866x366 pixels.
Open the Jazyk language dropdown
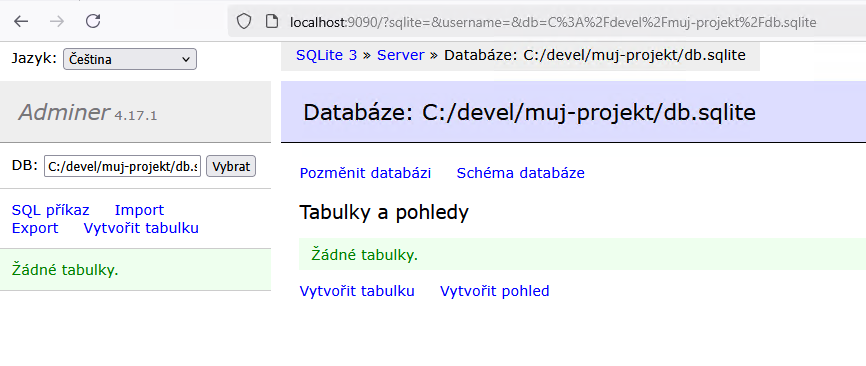point(130,59)
